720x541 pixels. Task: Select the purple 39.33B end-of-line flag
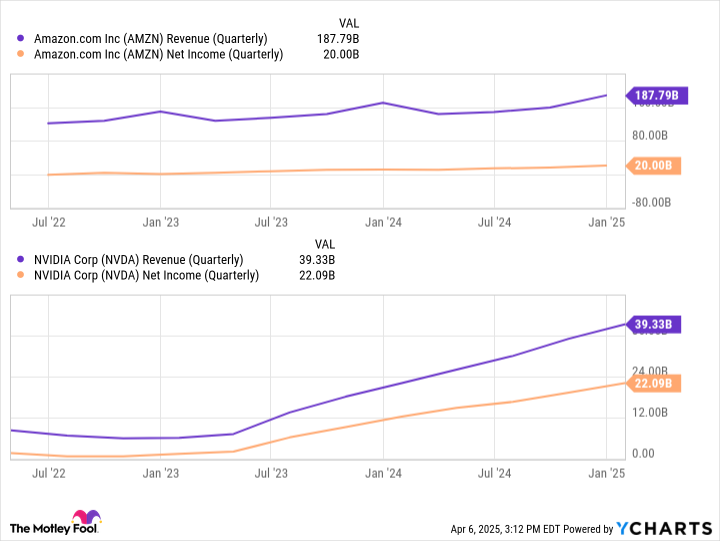point(656,324)
